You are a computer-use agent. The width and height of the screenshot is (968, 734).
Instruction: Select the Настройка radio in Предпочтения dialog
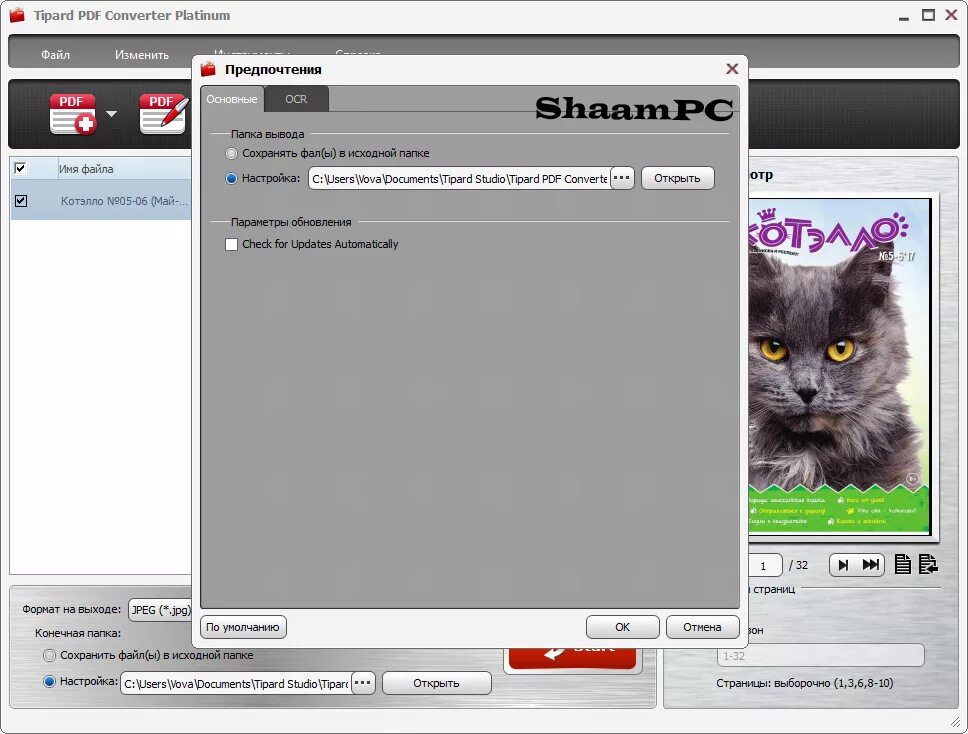coord(232,178)
